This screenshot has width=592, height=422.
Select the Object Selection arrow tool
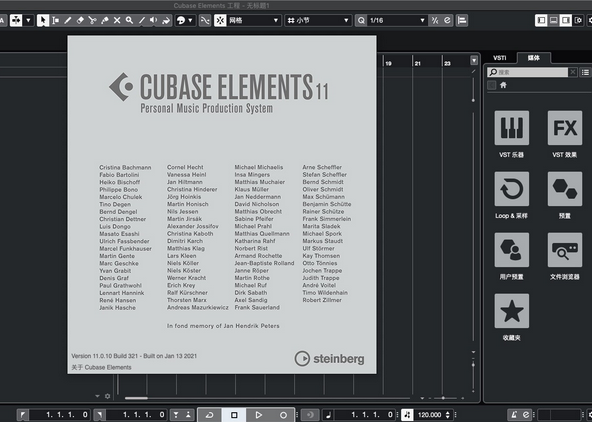[x=43, y=20]
